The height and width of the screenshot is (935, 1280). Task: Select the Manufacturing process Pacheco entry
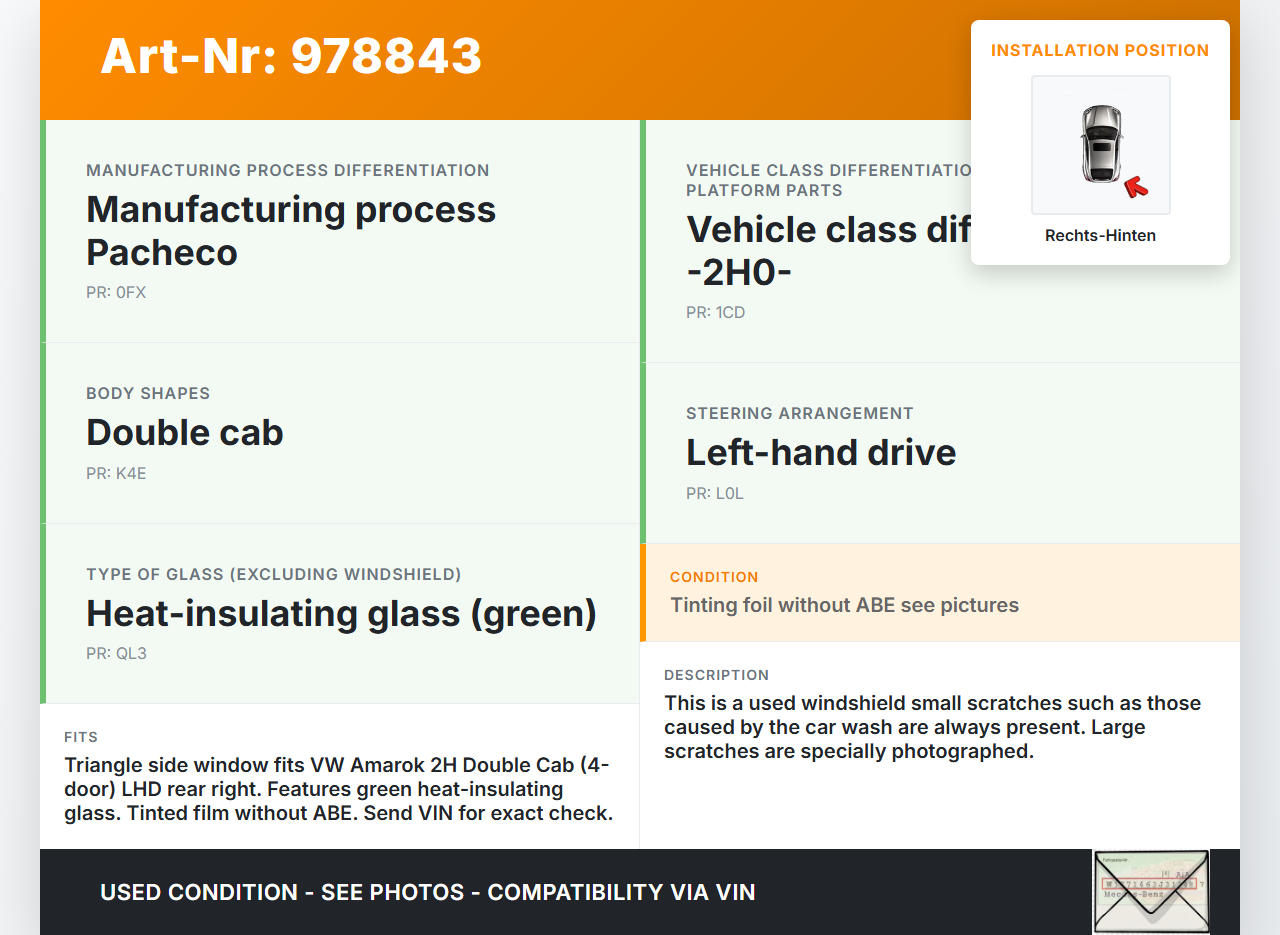click(291, 231)
